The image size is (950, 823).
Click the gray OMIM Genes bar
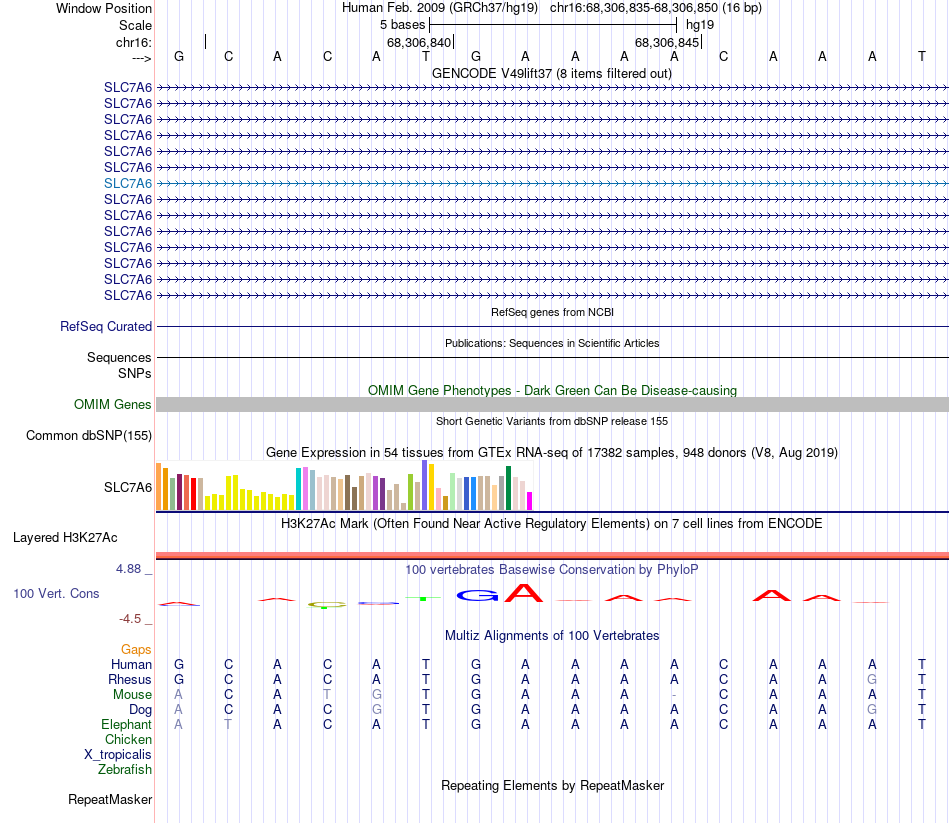552,405
